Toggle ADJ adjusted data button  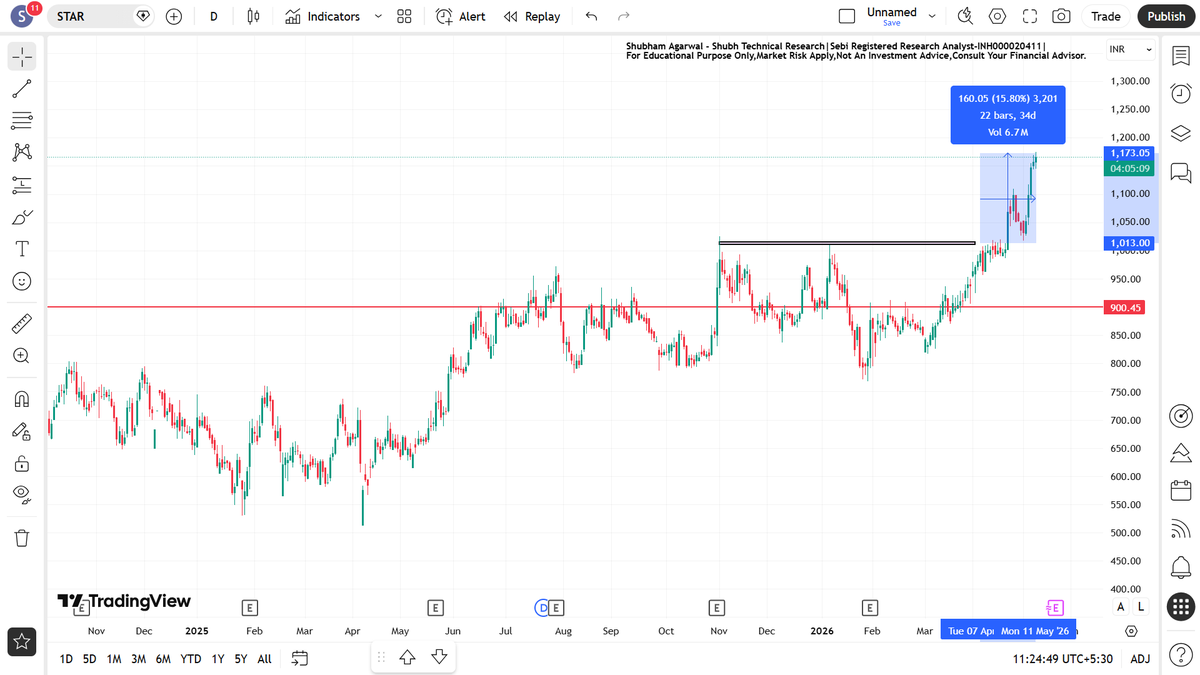click(x=1139, y=659)
